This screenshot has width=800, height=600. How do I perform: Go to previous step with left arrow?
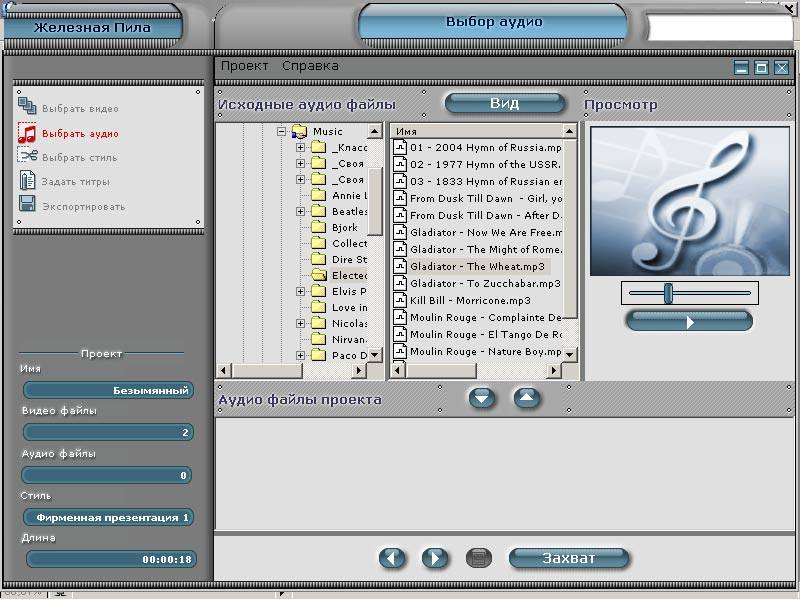[x=392, y=558]
